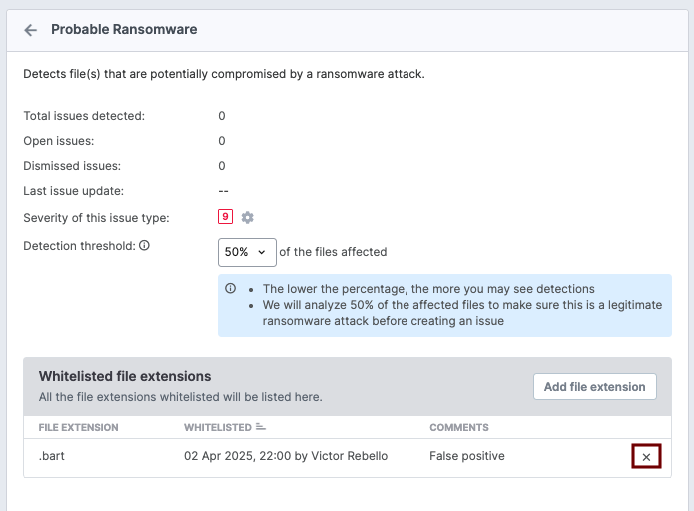
Task: Click the ransomware detection description text
Action: 224,74
